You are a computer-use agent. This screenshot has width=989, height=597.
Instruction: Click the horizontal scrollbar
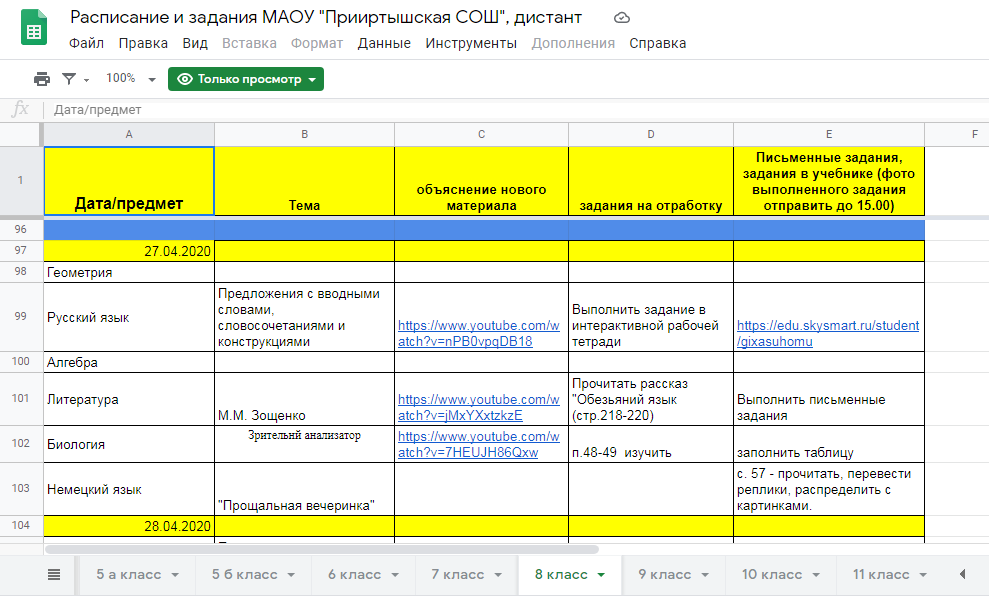click(322, 549)
